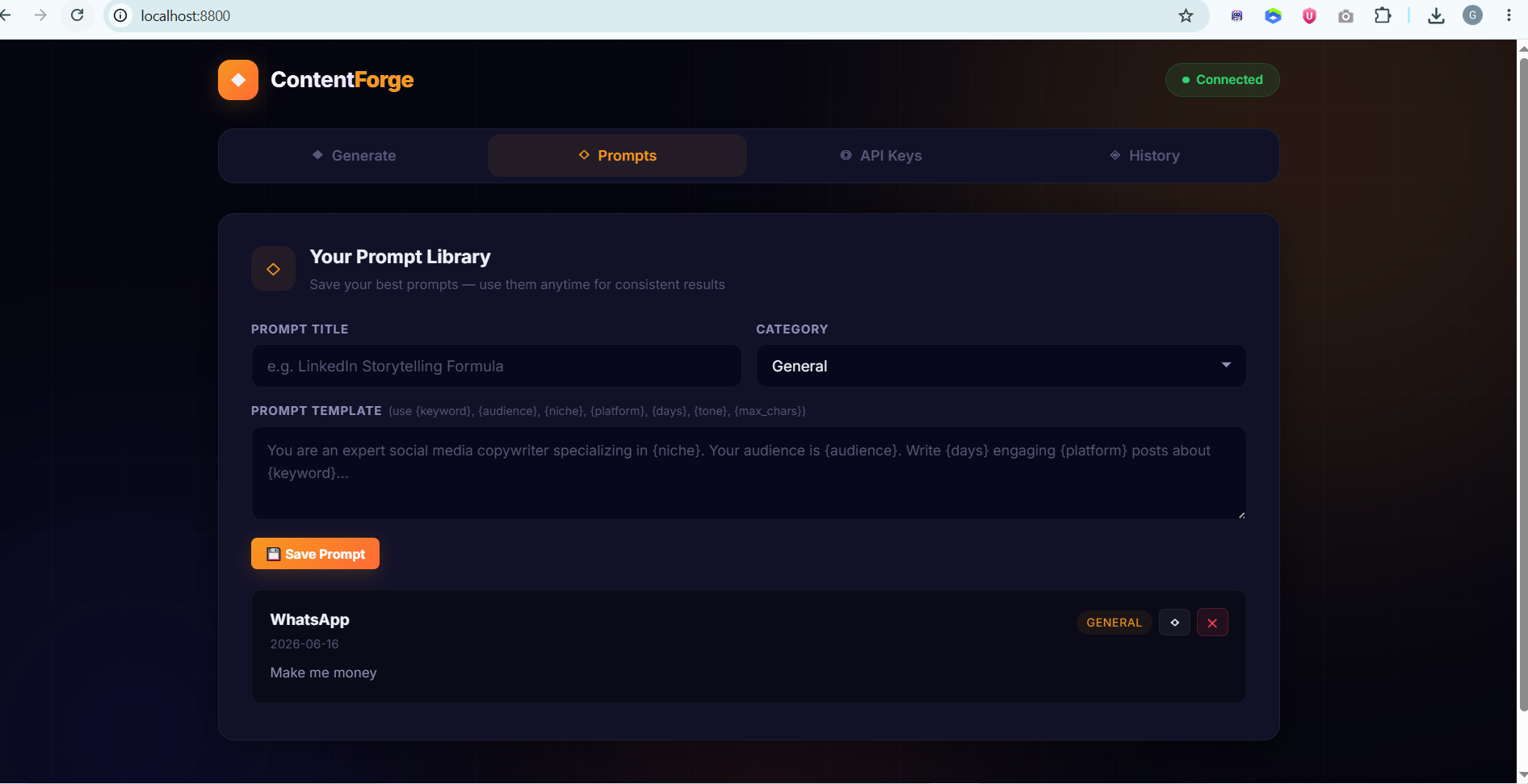The height and width of the screenshot is (784, 1528).
Task: Open the History tab
Action: (x=1144, y=156)
